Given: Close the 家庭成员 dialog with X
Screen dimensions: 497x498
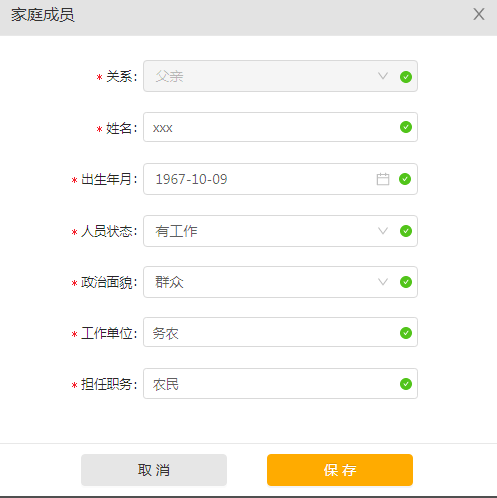Looking at the screenshot, I should tap(479, 14).
